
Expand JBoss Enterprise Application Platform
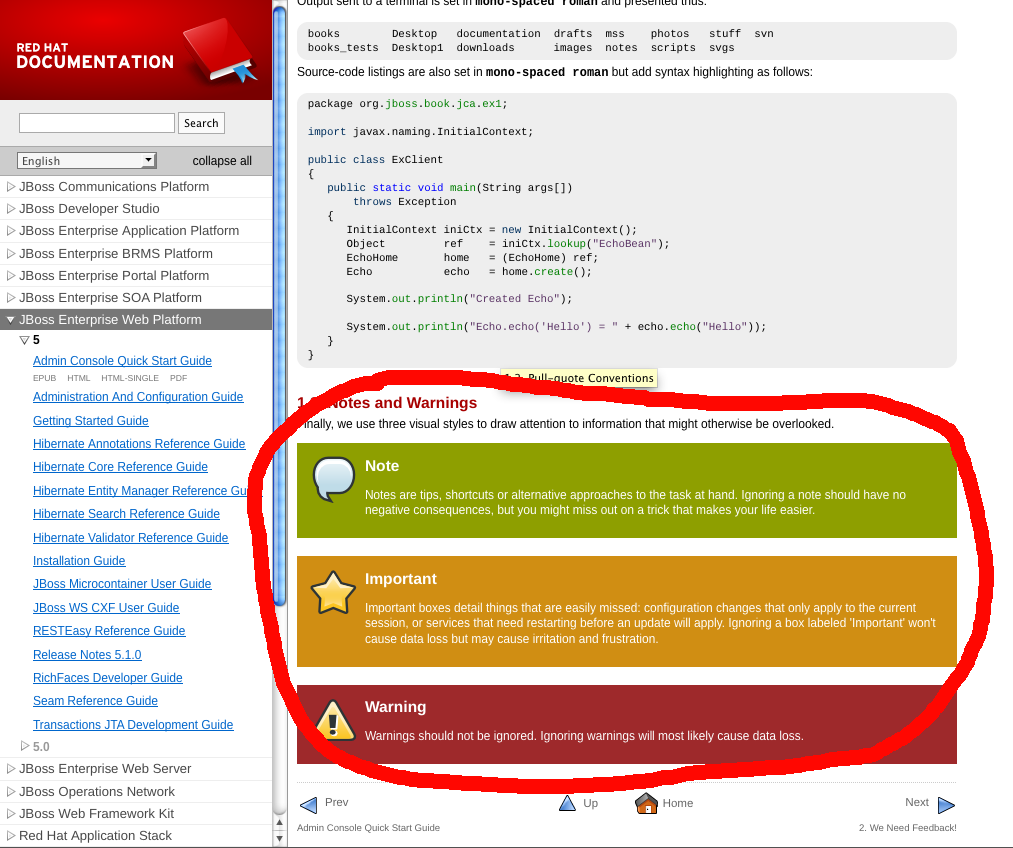(x=10, y=231)
